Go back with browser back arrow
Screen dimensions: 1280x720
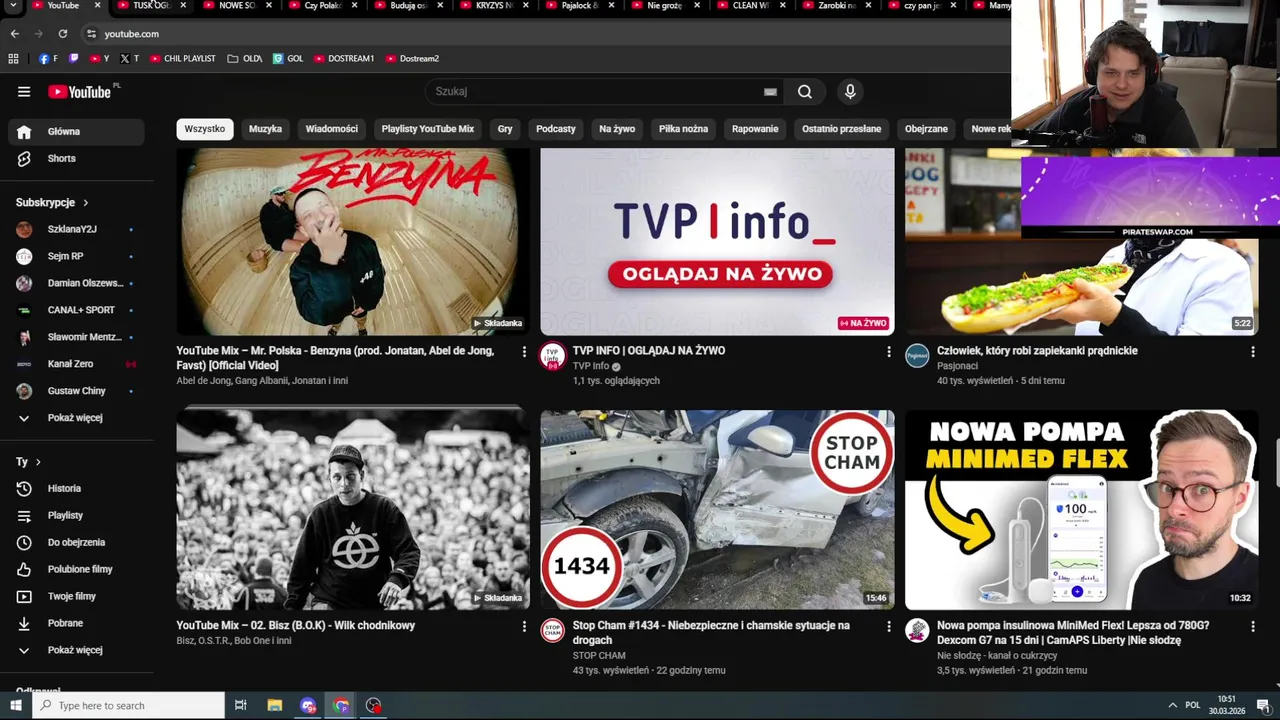14,34
